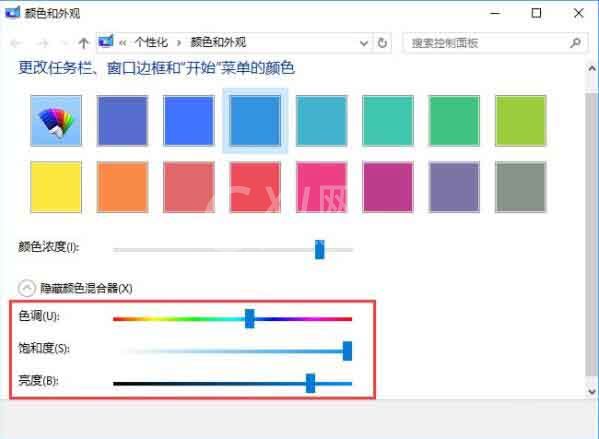The image size is (599, 439).
Task: Collapse the color mixer section
Action: click(27, 288)
